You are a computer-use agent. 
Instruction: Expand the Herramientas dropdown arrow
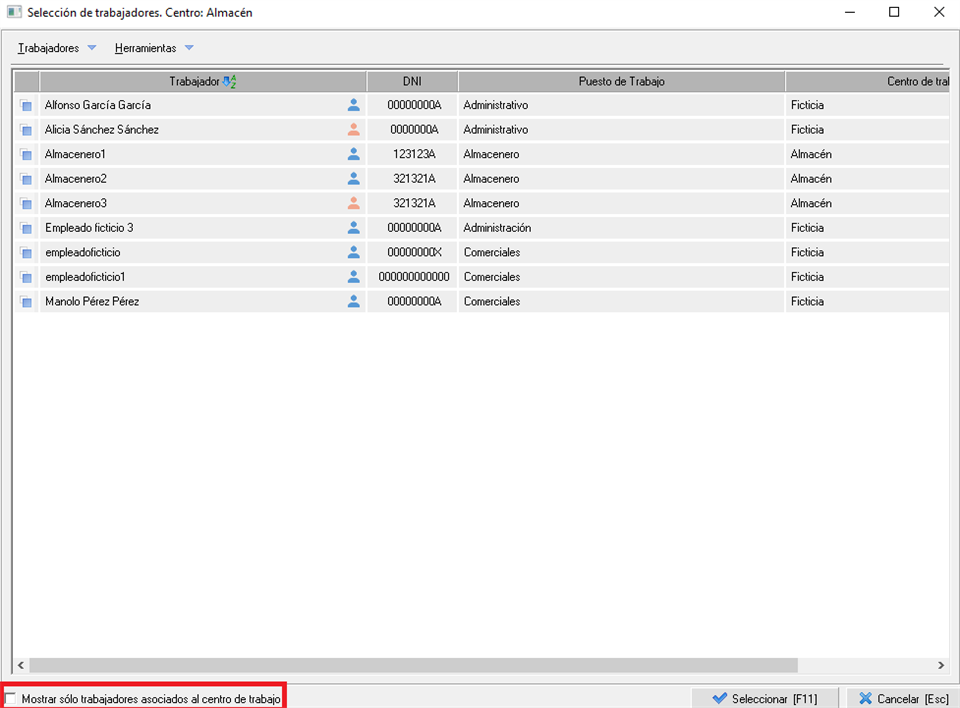(189, 48)
